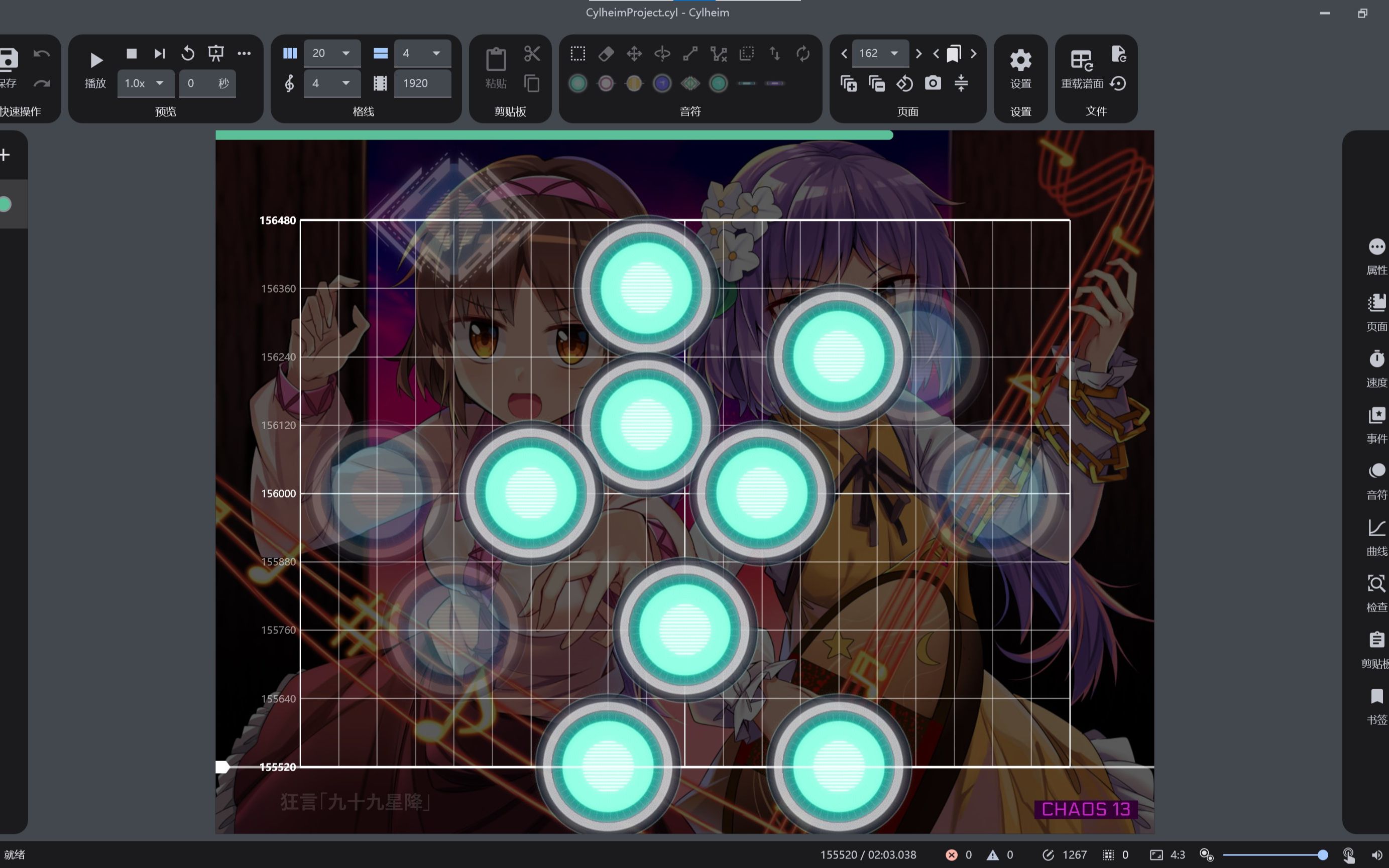Go to next page chevron after 162
This screenshot has width=1389, height=868.
(918, 53)
